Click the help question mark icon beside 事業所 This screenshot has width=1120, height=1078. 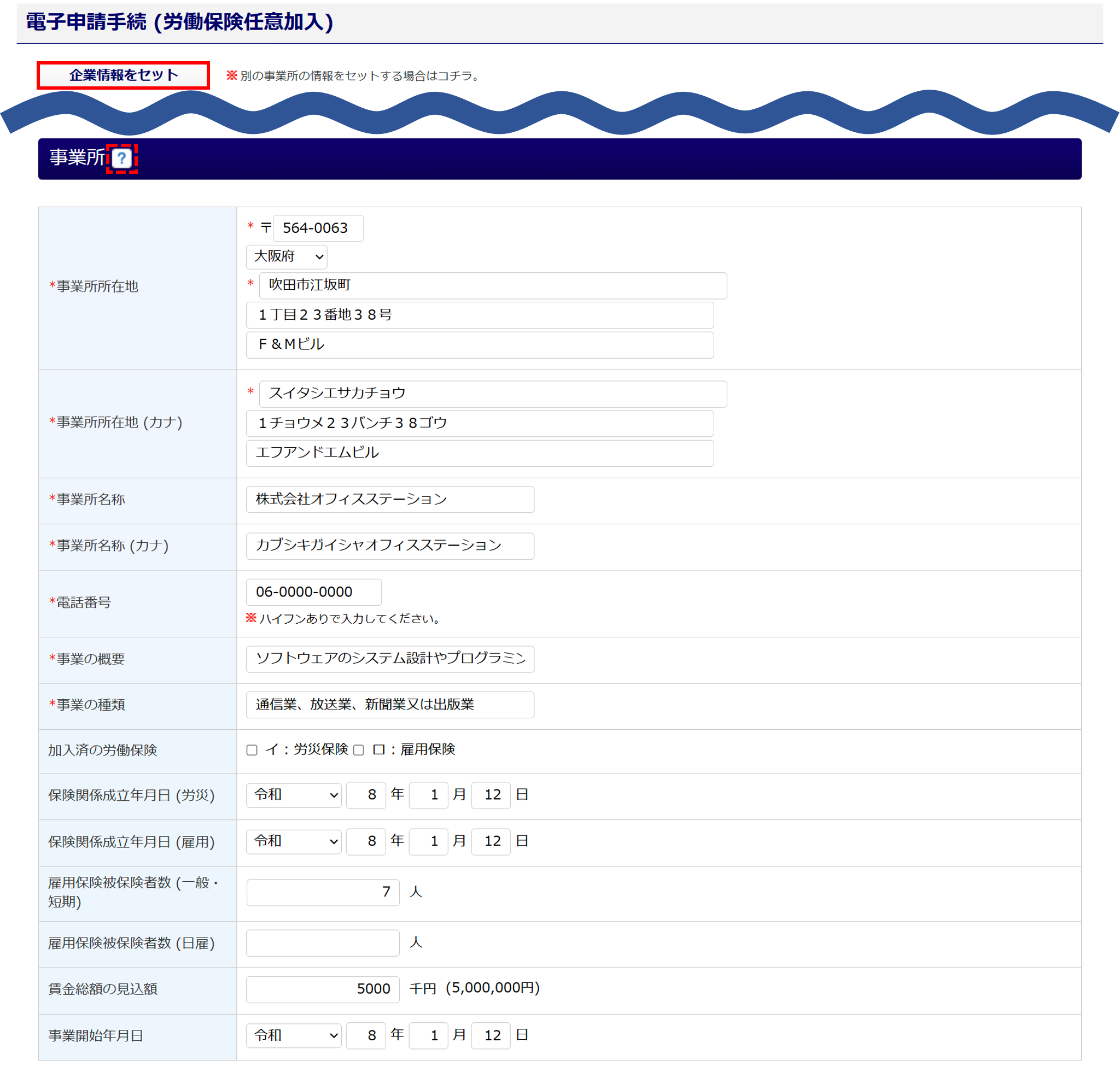coord(122,158)
